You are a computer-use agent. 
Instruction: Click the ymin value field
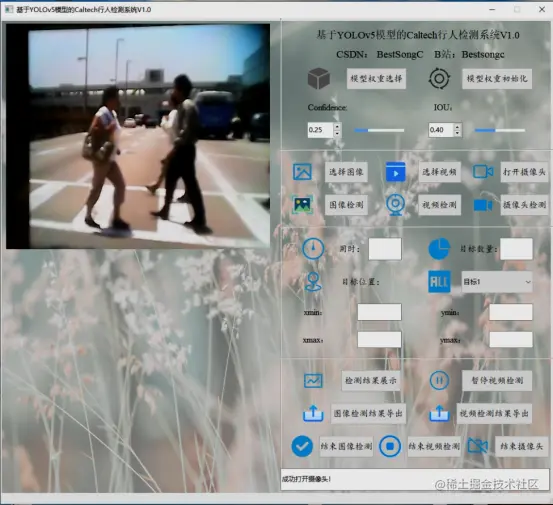tap(511, 312)
